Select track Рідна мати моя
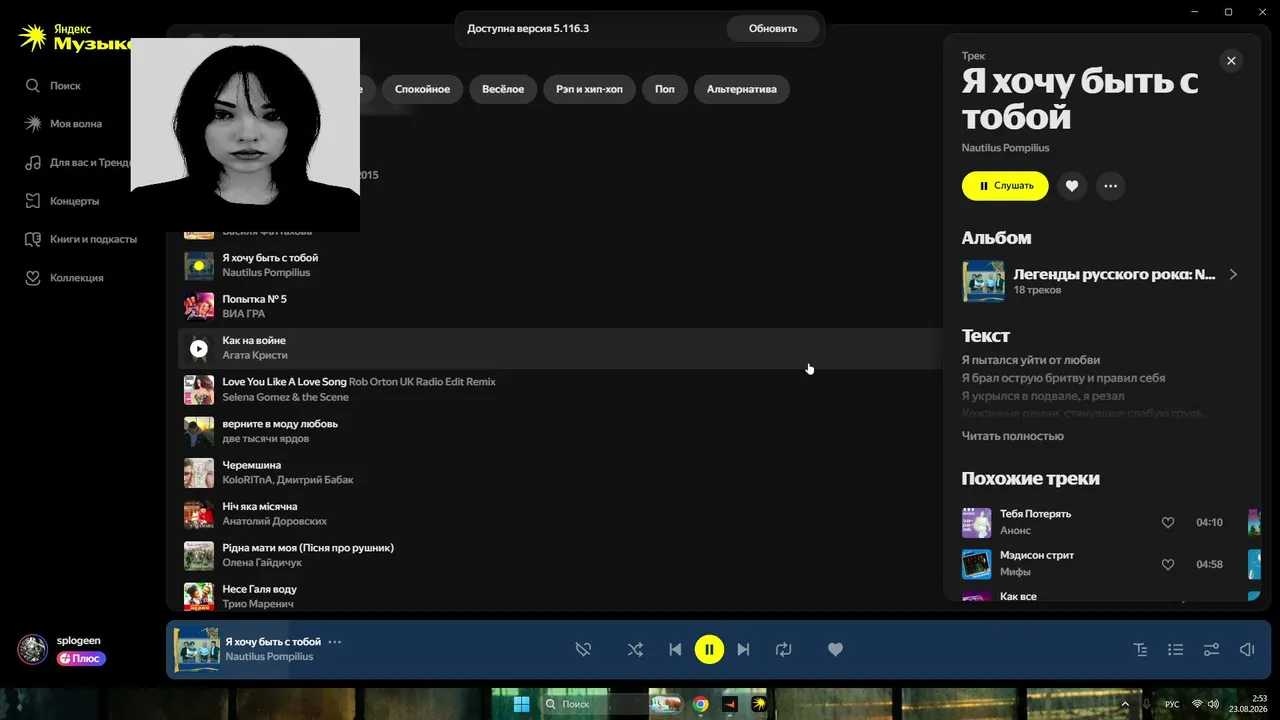The image size is (1280, 720). click(308, 548)
